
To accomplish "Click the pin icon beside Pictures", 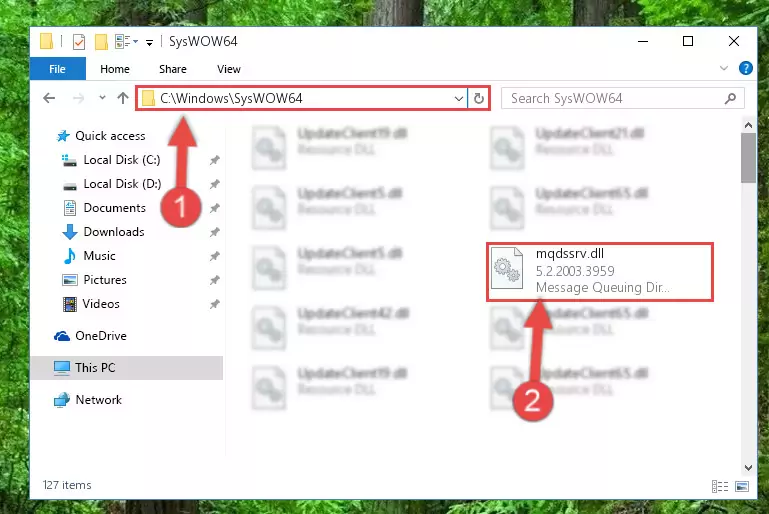I will [x=214, y=280].
